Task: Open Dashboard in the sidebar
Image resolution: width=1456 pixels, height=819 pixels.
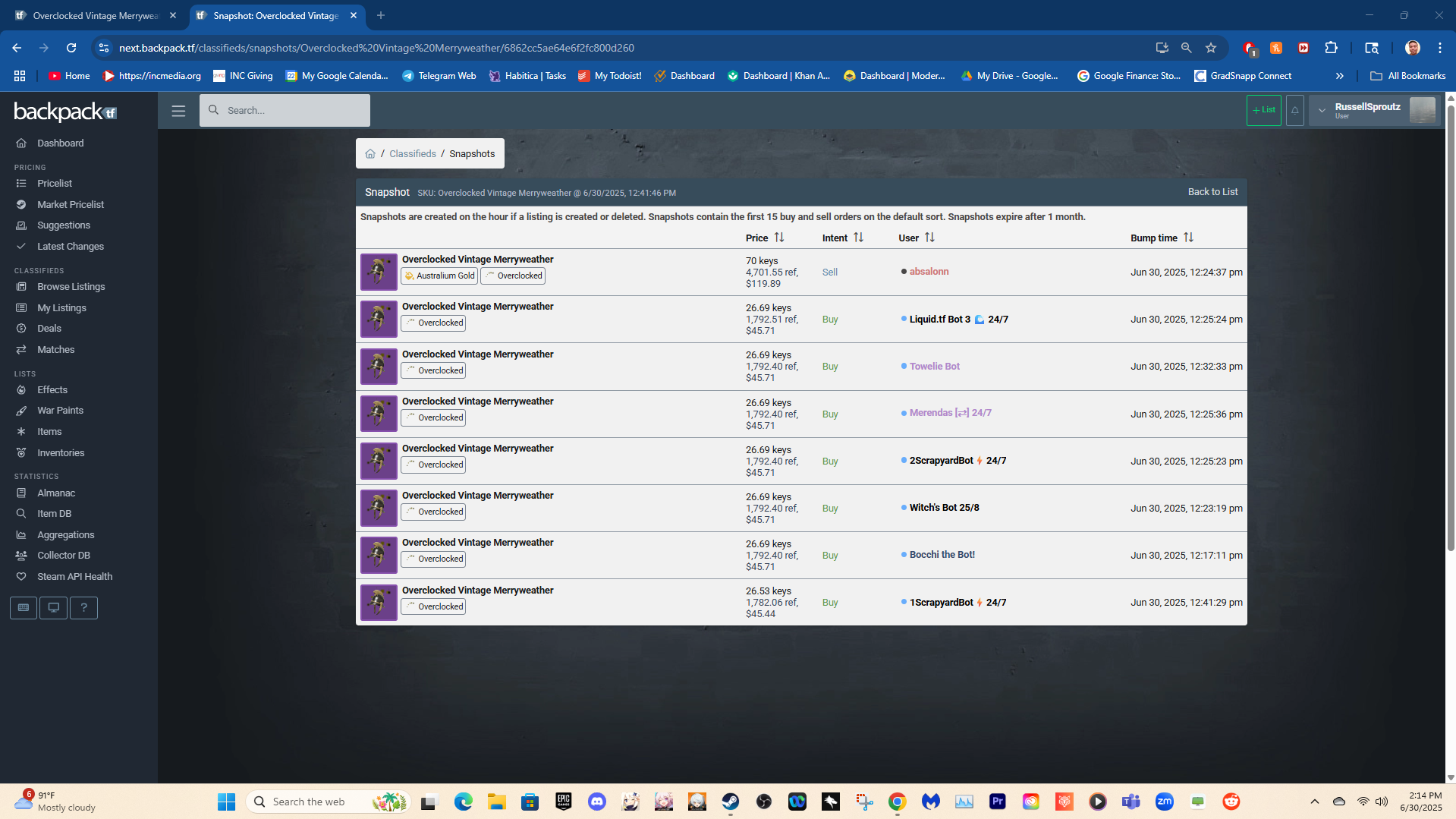Action: click(61, 143)
